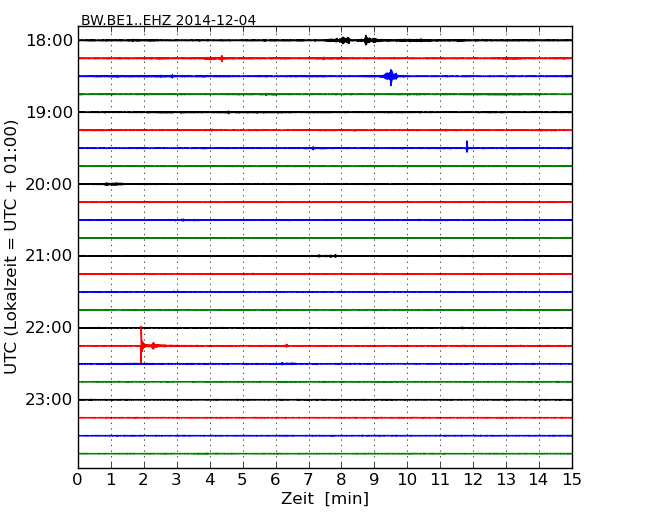The width and height of the screenshot is (650, 520).
Task: Select the "19:00" time label
Action: coord(49,112)
